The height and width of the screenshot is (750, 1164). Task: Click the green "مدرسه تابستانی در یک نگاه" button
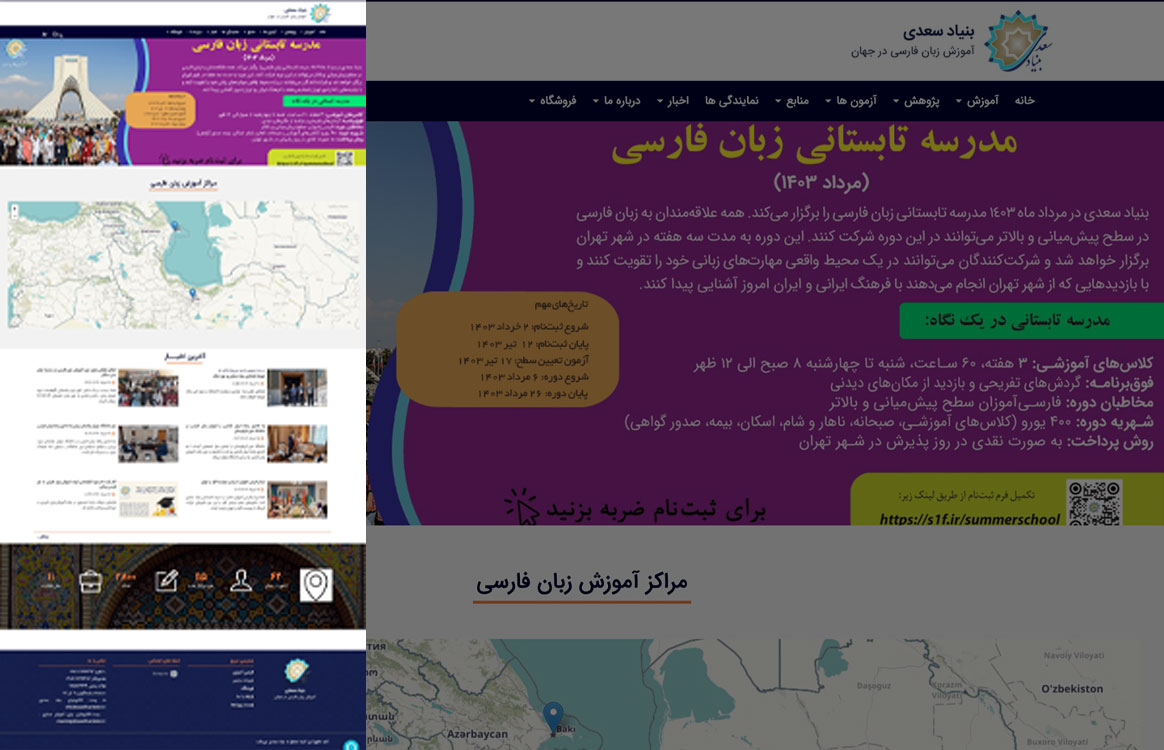pyautogui.click(x=1032, y=320)
